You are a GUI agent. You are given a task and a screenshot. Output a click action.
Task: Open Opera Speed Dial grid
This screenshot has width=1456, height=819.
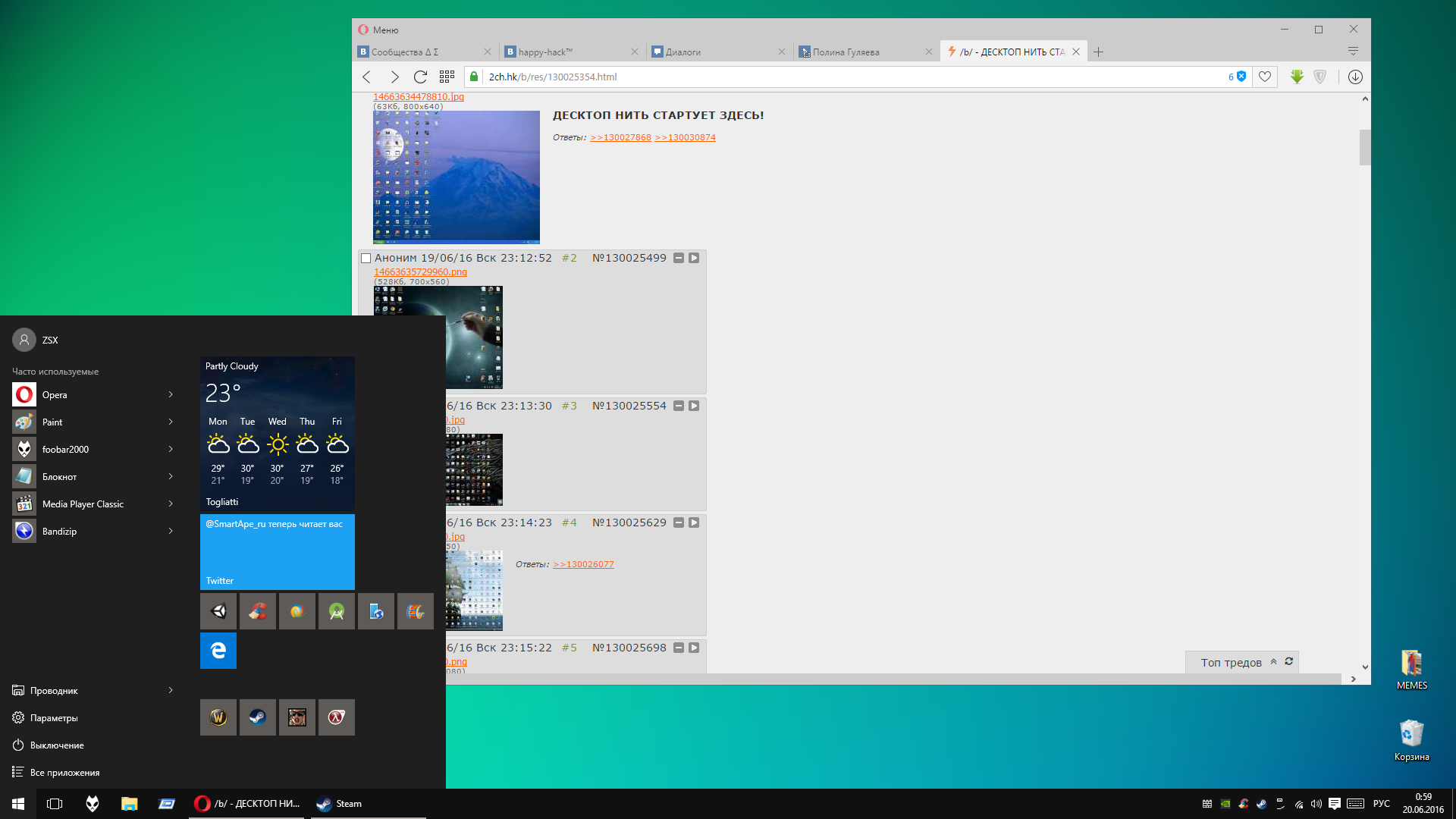447,77
